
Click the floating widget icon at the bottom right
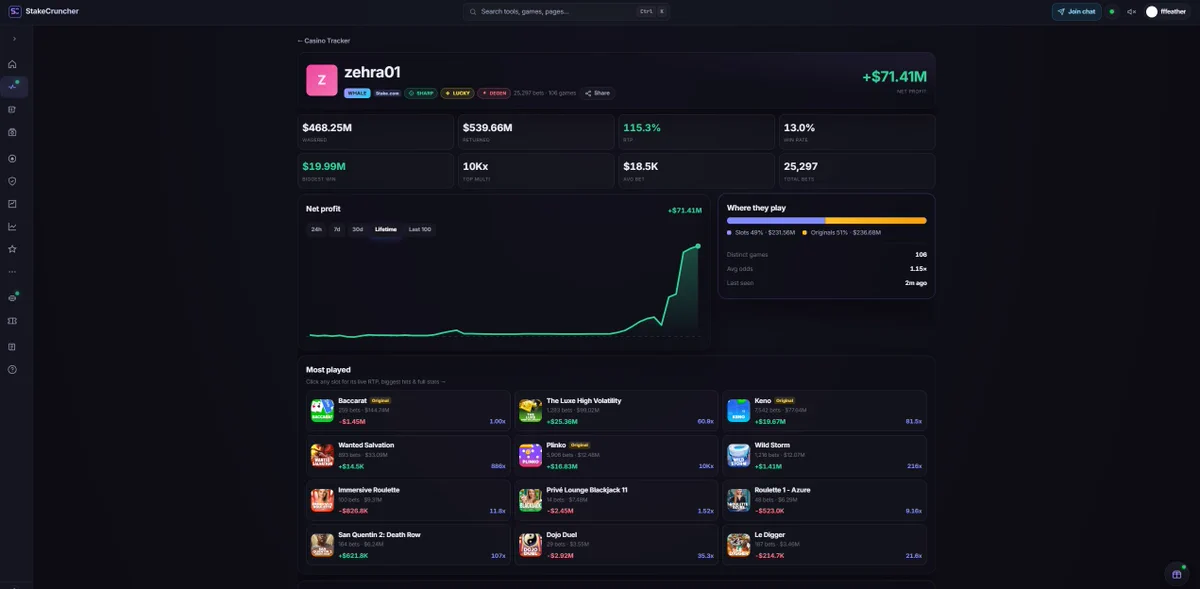1176,573
